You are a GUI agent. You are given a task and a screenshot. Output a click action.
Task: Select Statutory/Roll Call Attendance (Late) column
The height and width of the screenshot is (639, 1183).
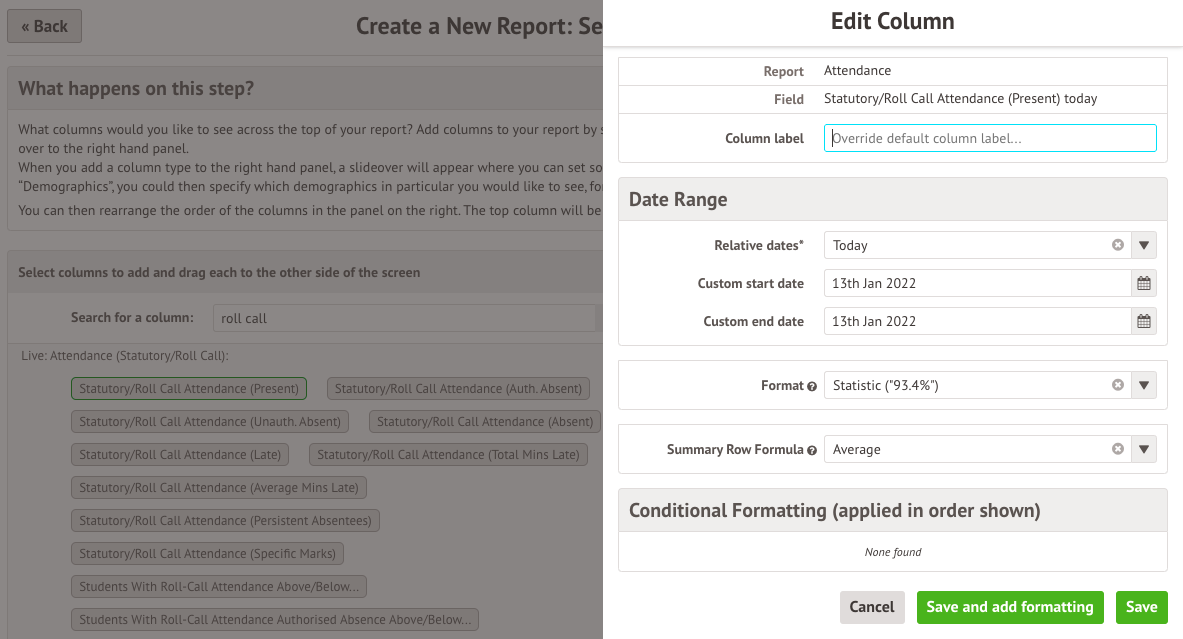coord(180,455)
